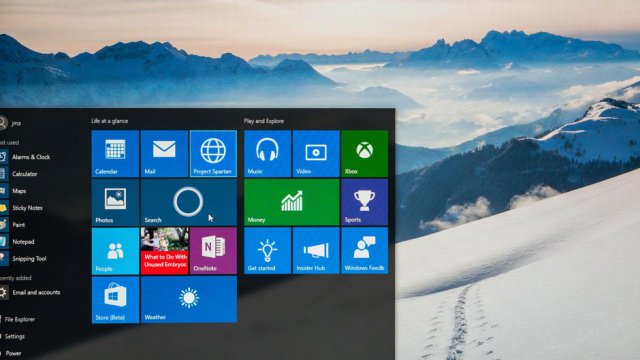
Task: Click the Play and Explore heading
Action: pyautogui.click(x=264, y=121)
